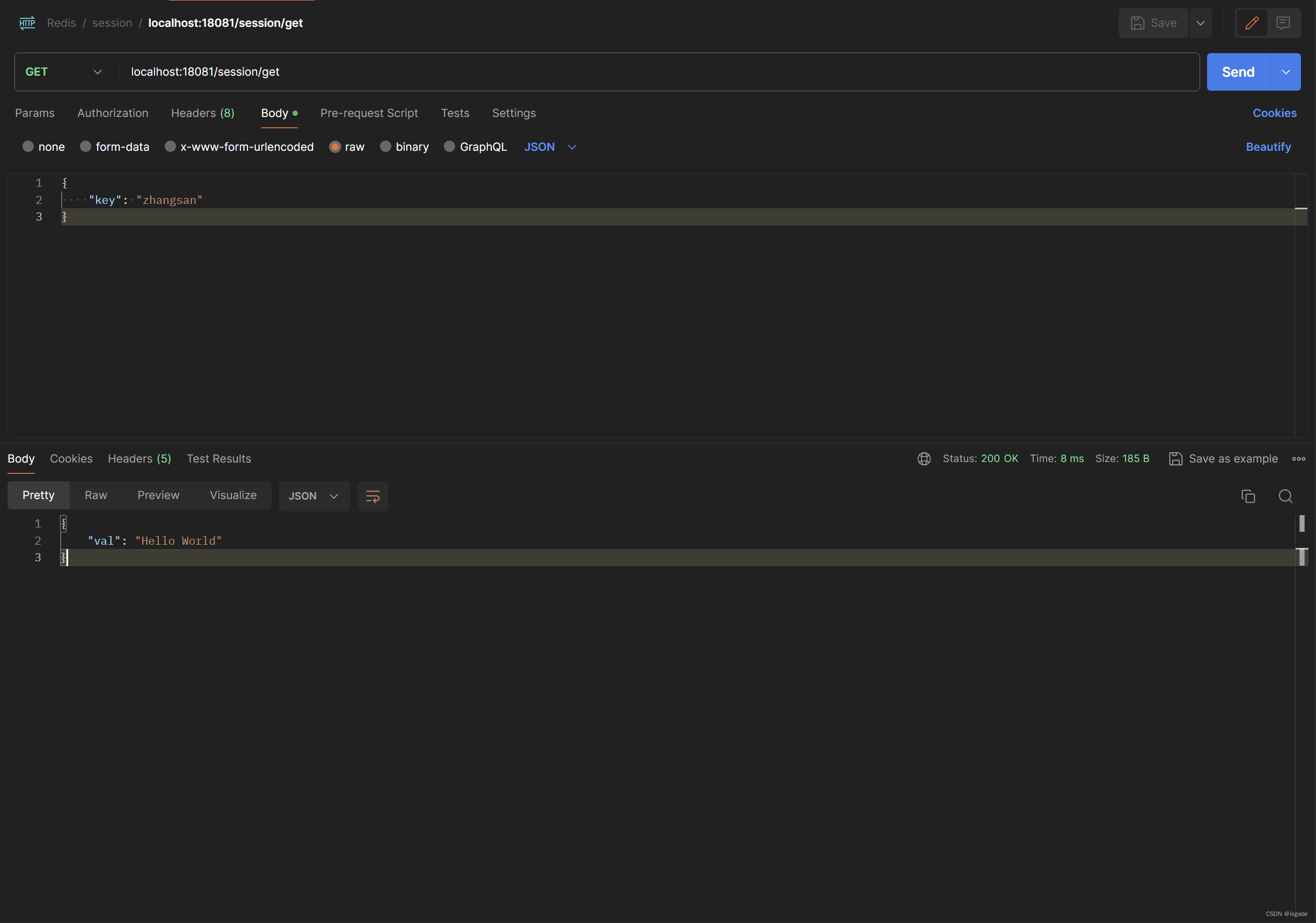Click the localhost:18081/session/get request title
1316x923 pixels.
[x=225, y=23]
